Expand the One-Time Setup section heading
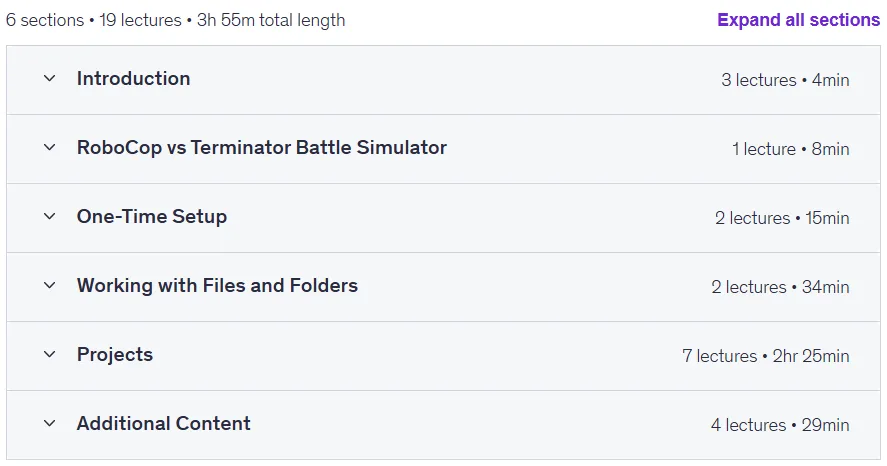The image size is (887, 466). (x=152, y=217)
